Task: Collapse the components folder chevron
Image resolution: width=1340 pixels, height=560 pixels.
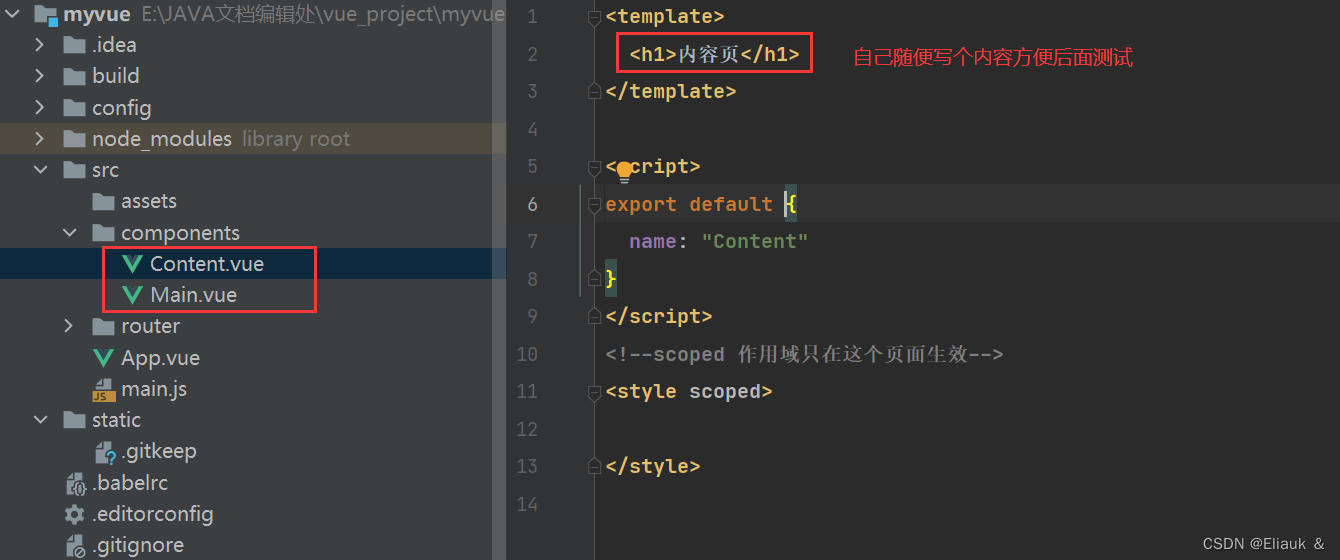Action: pyautogui.click(x=69, y=233)
